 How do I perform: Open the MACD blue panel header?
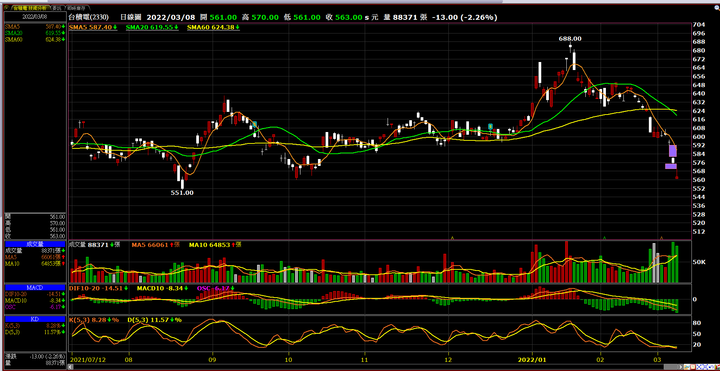click(x=34, y=287)
